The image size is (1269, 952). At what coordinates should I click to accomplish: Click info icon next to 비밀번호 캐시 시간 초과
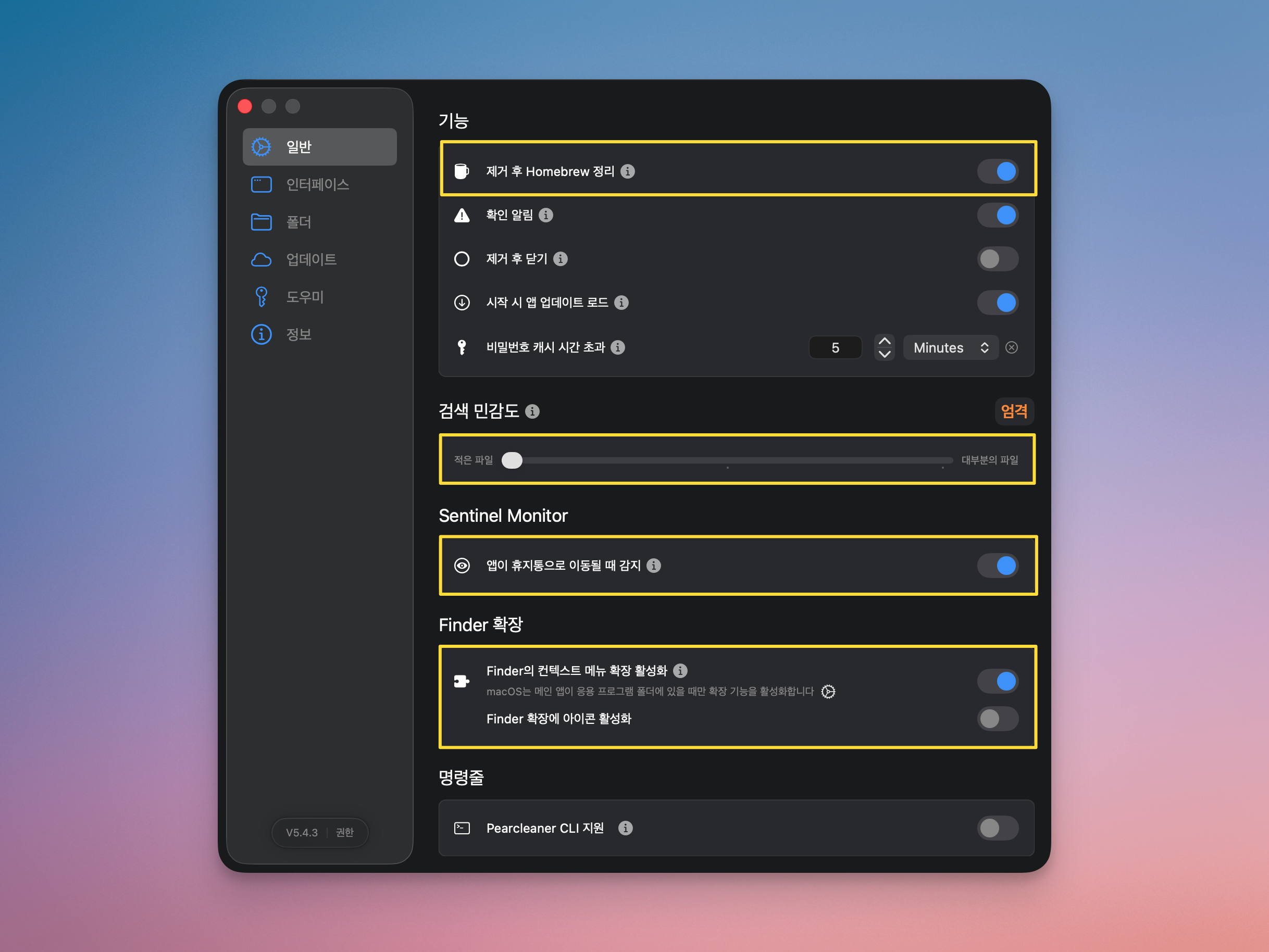[618, 347]
